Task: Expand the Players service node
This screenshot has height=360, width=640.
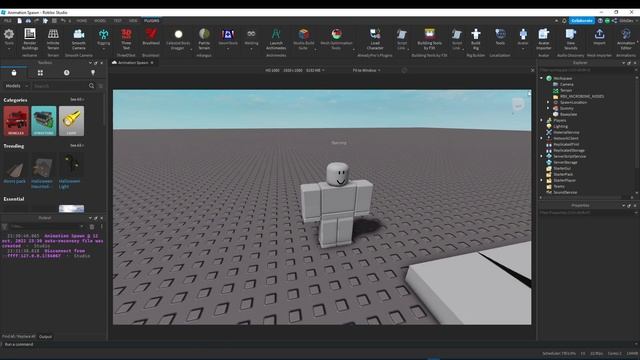Action: pos(542,120)
